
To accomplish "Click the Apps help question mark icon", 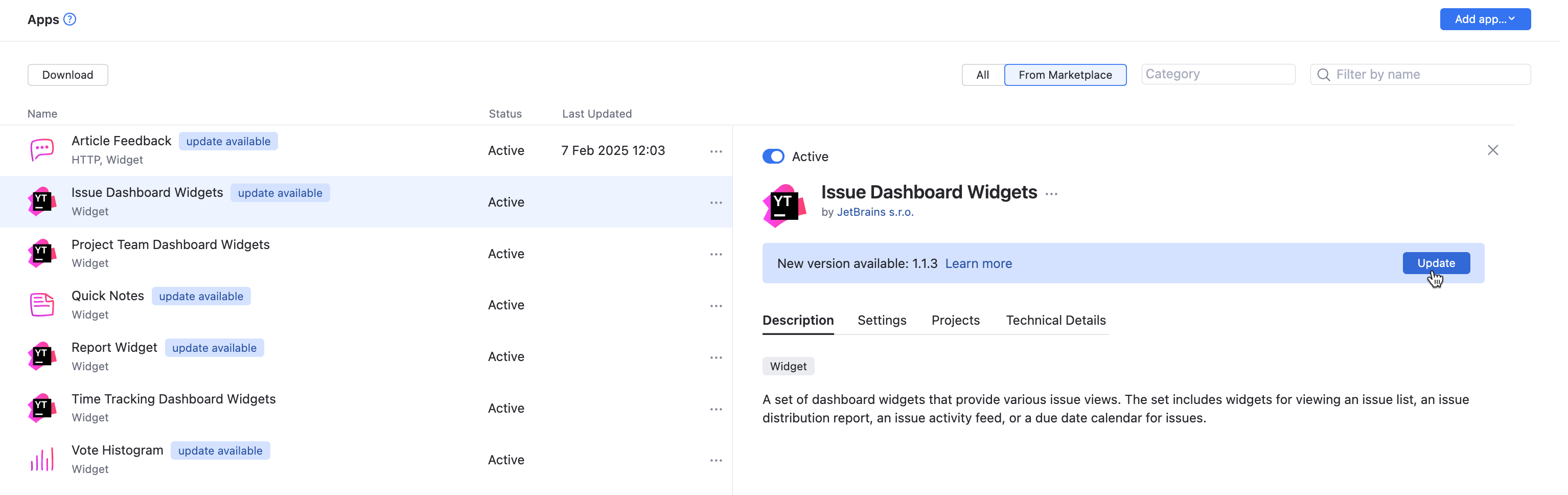I will click(x=70, y=19).
